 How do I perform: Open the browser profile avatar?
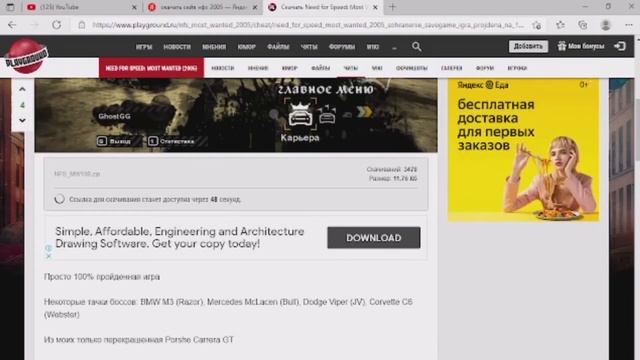coord(606,25)
